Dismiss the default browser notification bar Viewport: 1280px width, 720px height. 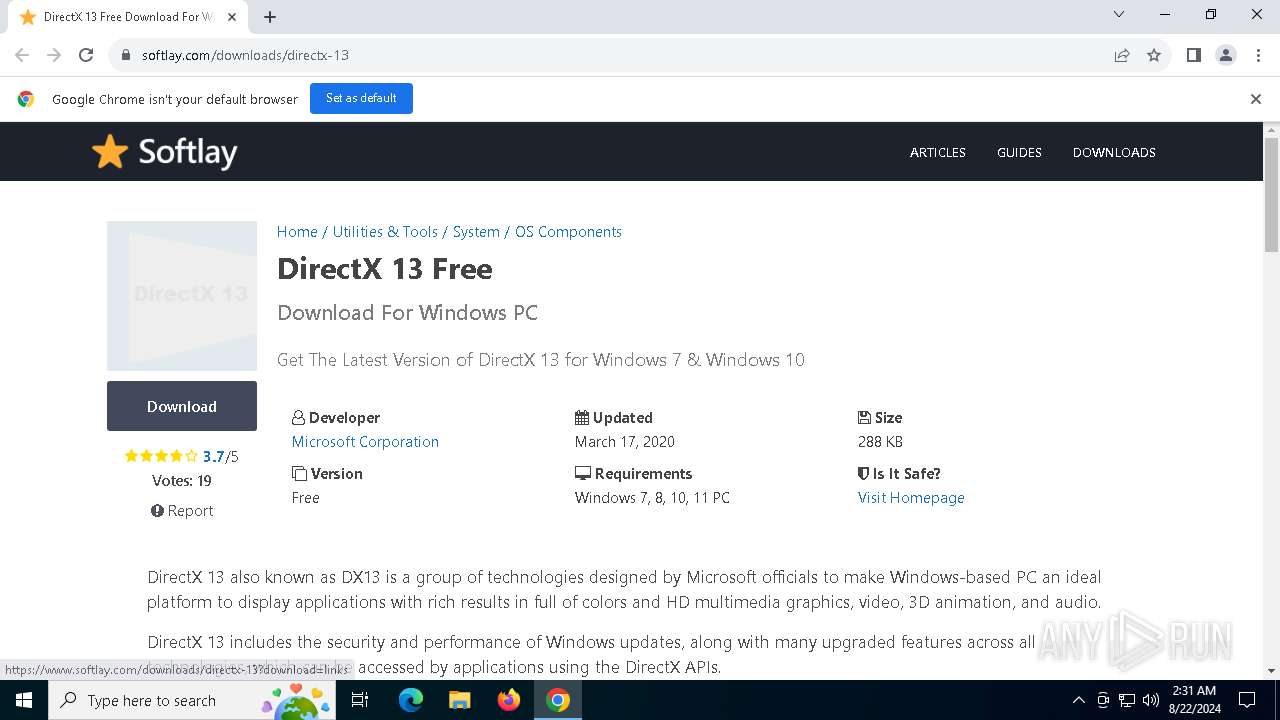pos(1256,99)
